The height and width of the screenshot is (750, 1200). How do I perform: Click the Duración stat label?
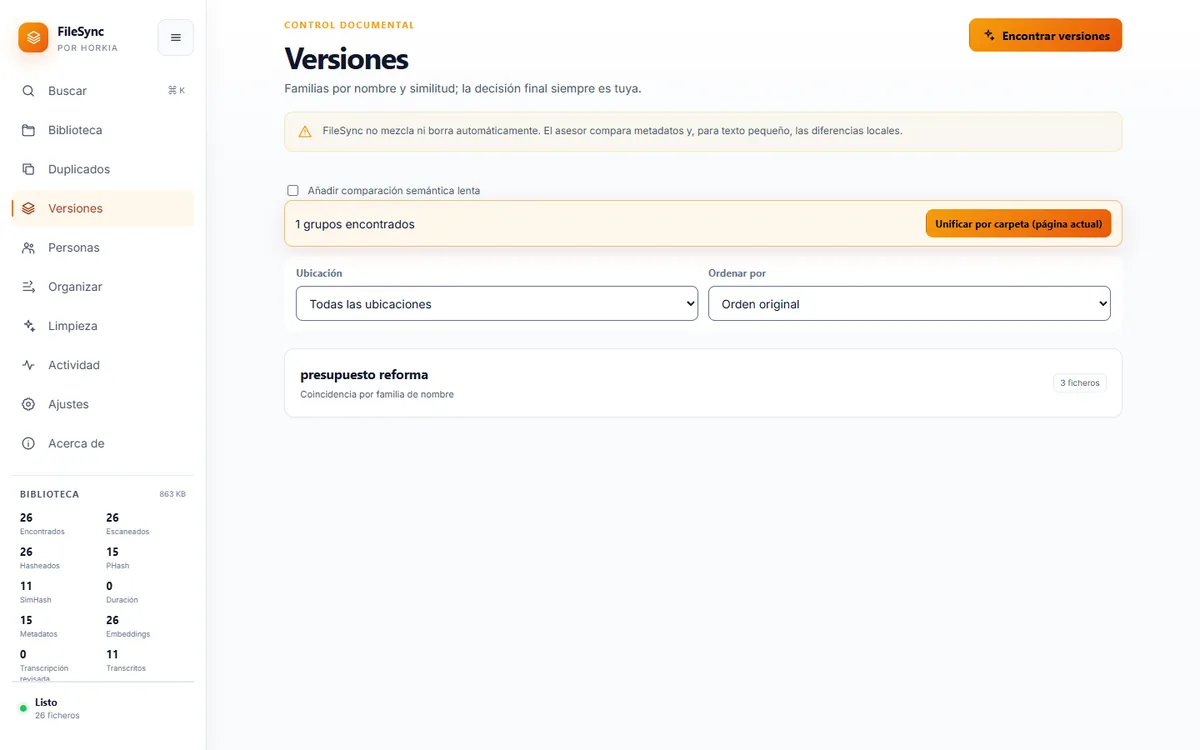tap(122, 600)
